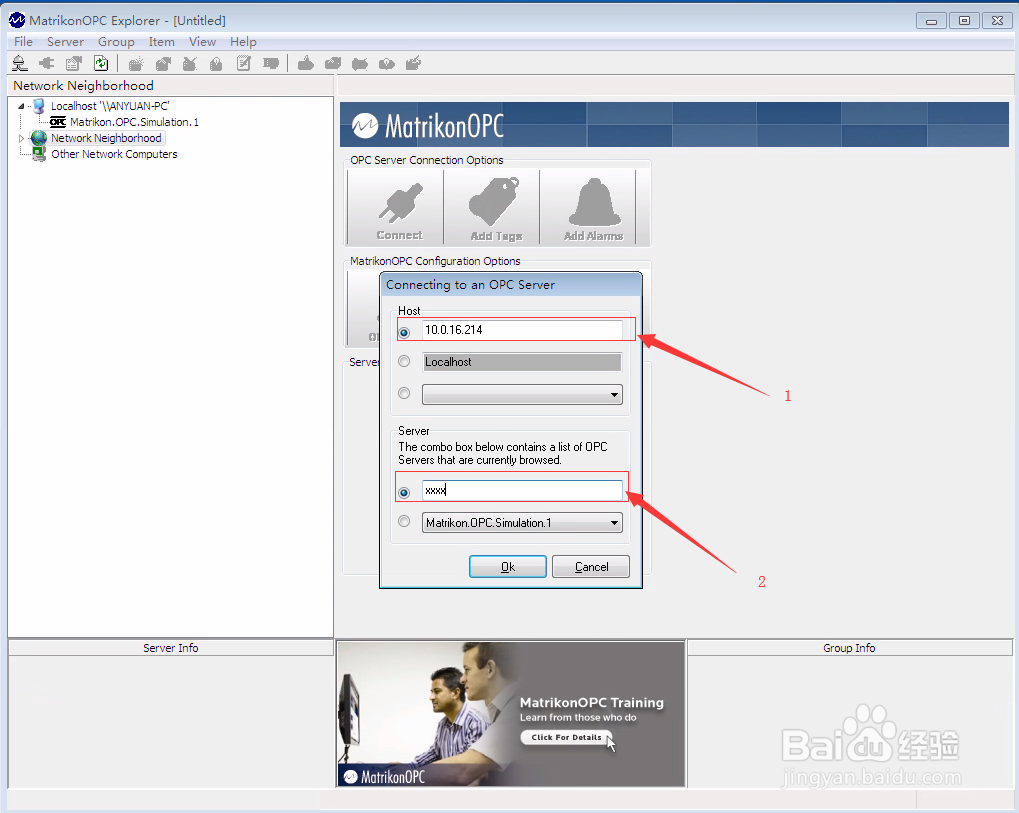Screen dimensions: 1019x813
Task: Open the Server menu
Action: click(65, 42)
